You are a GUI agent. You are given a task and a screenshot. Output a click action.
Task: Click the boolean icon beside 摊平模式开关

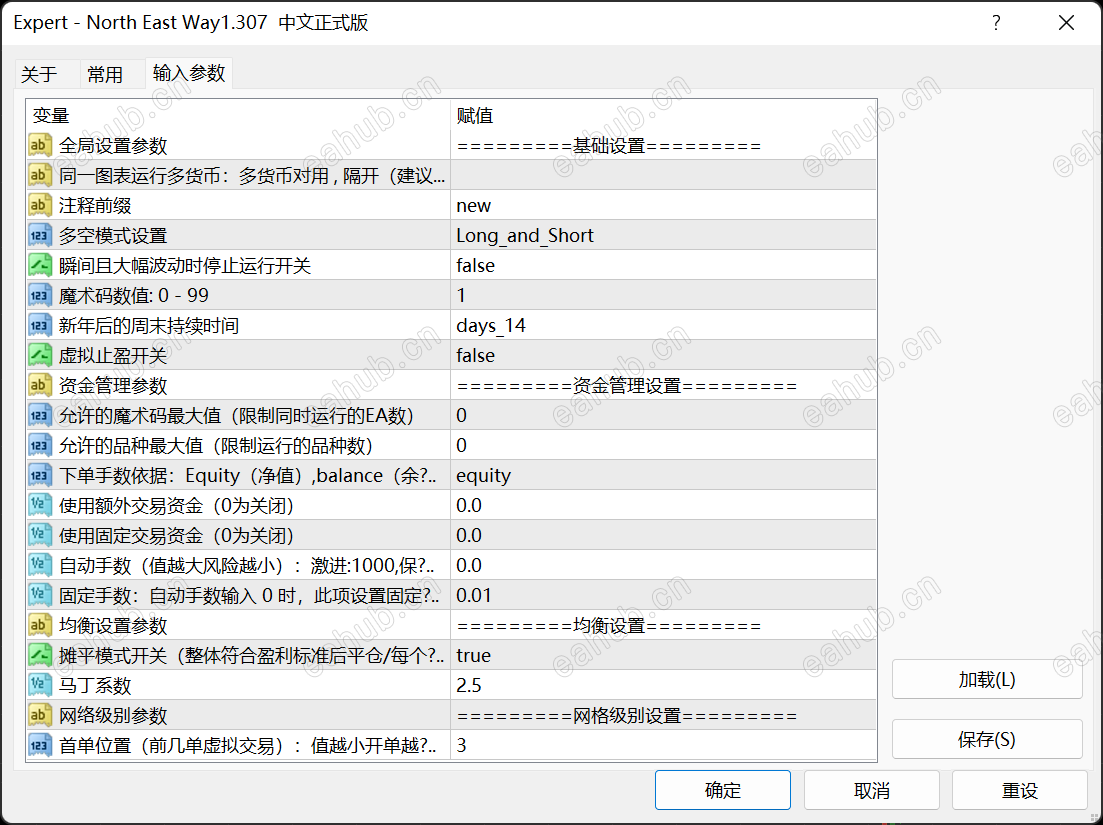pyautogui.click(x=40, y=655)
